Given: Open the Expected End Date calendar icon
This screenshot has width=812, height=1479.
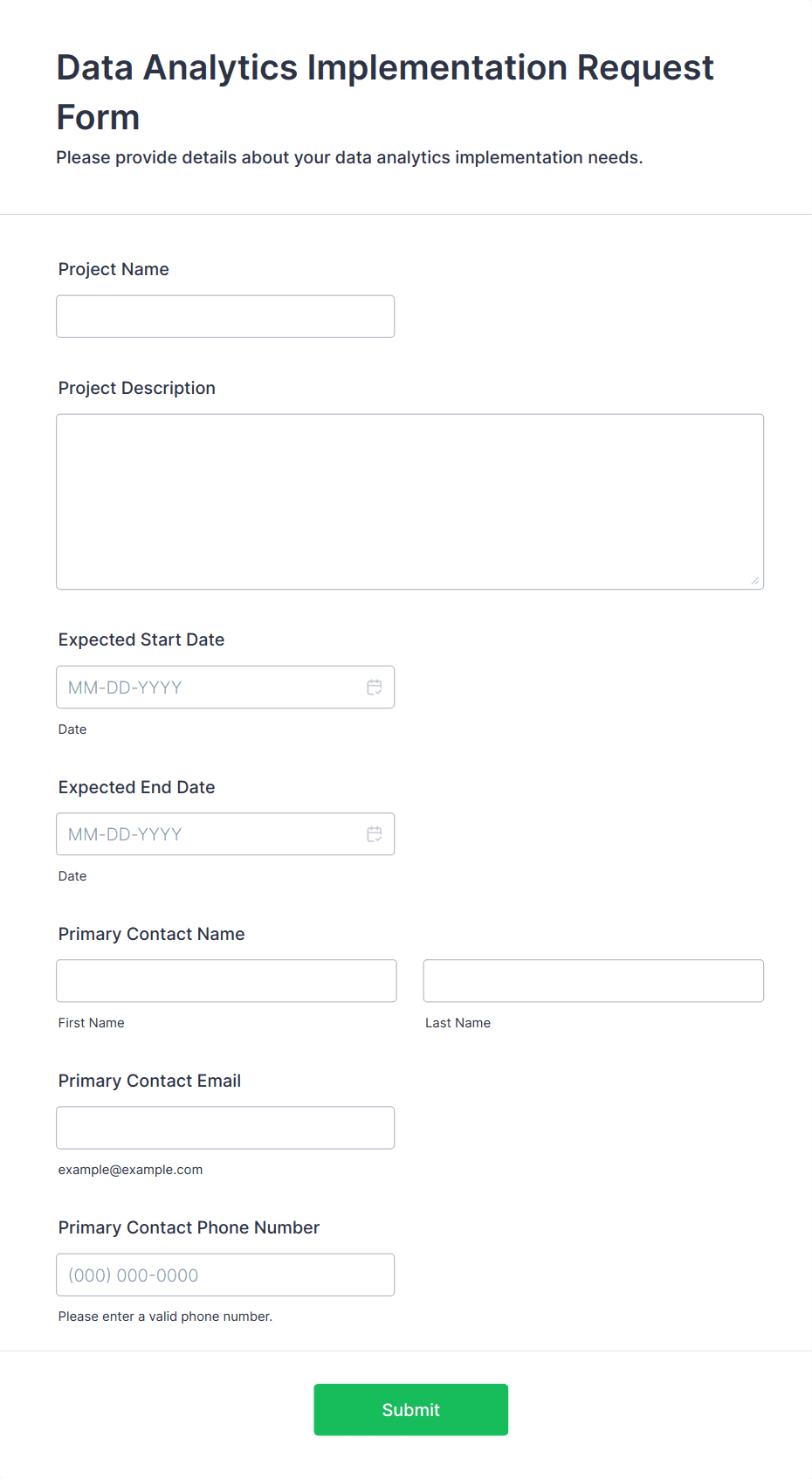Looking at the screenshot, I should pos(375,834).
